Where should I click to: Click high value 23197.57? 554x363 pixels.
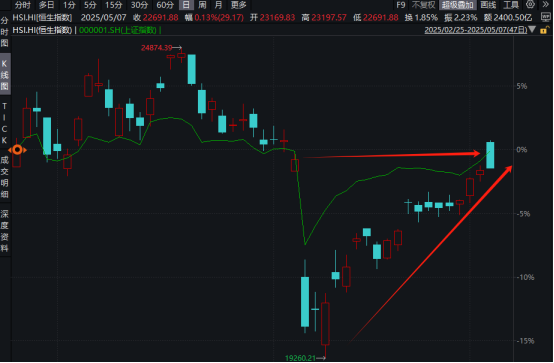point(329,17)
